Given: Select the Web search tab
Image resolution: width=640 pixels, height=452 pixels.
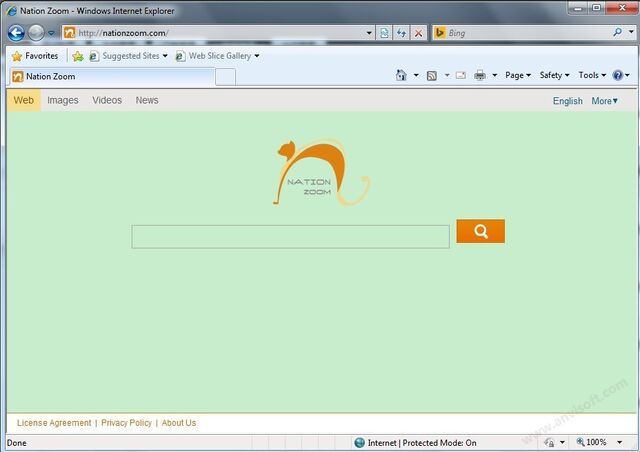Looking at the screenshot, I should click(24, 100).
